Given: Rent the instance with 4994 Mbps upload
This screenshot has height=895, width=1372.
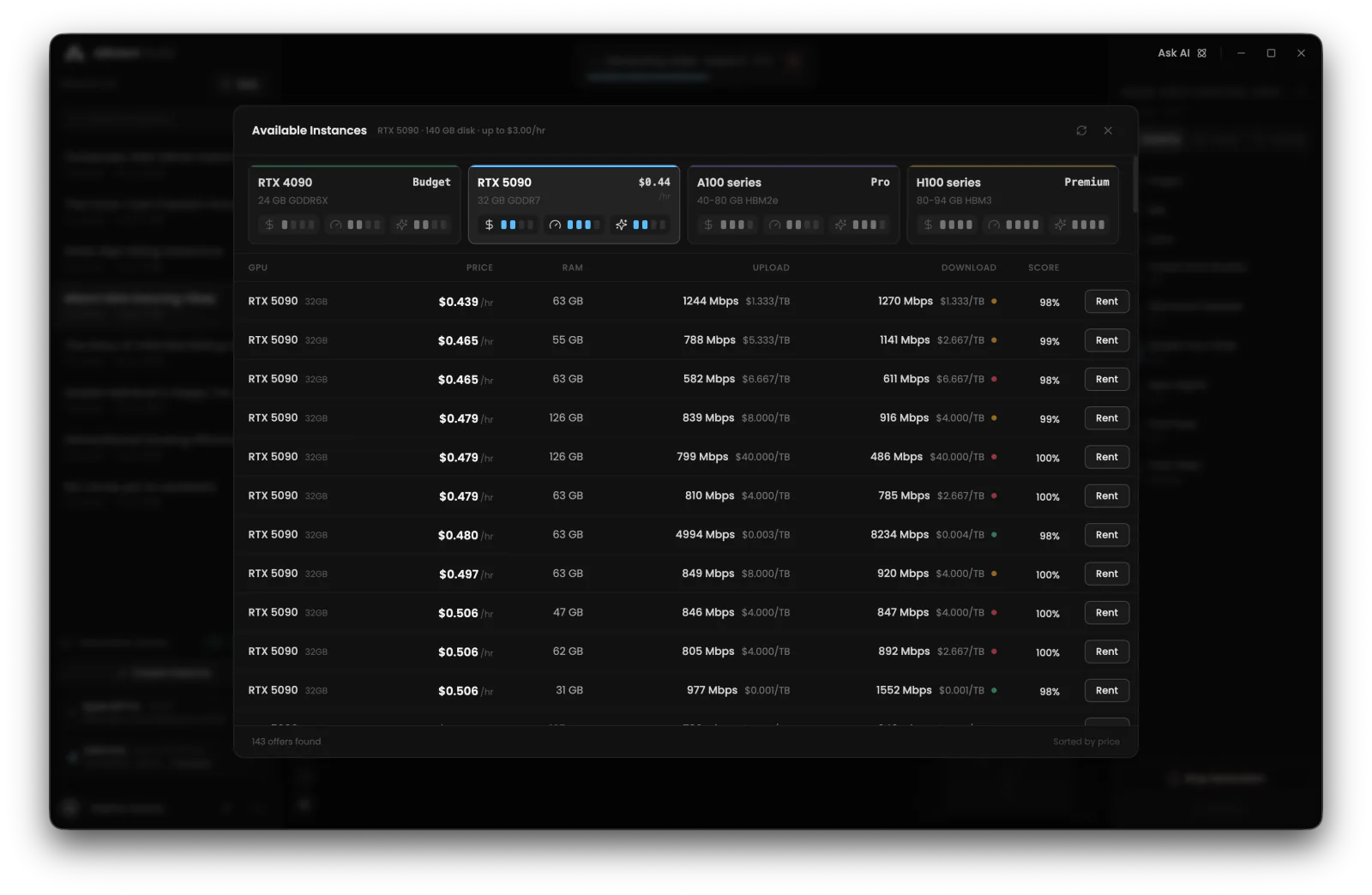Looking at the screenshot, I should tap(1106, 535).
